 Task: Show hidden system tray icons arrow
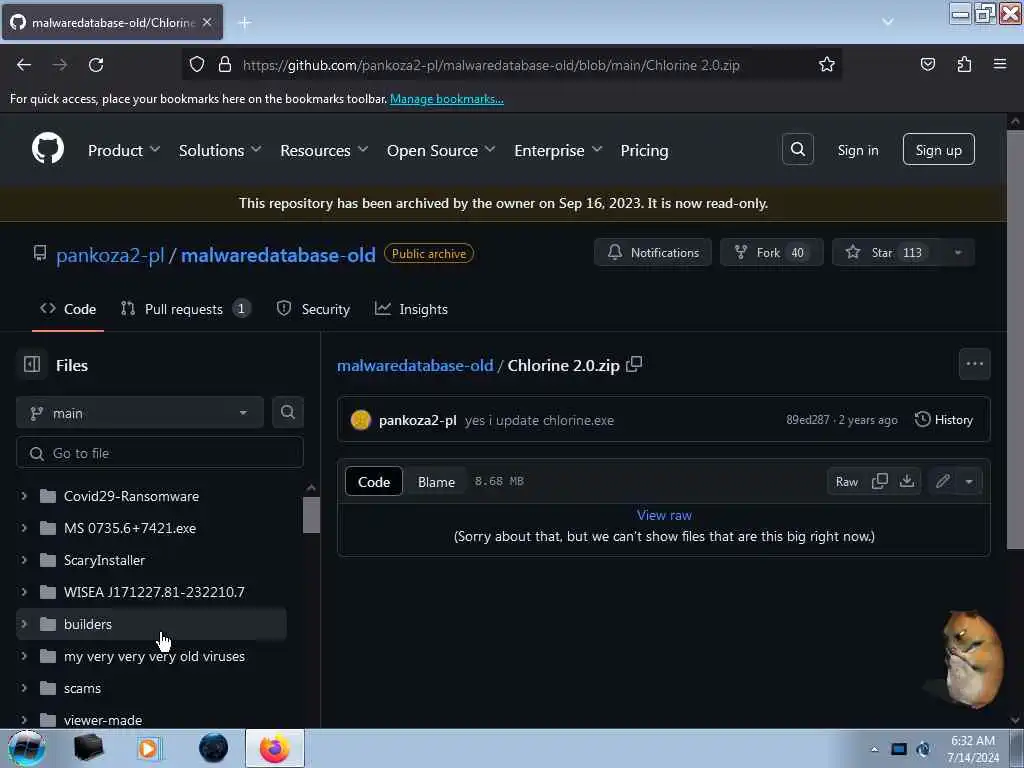874,749
